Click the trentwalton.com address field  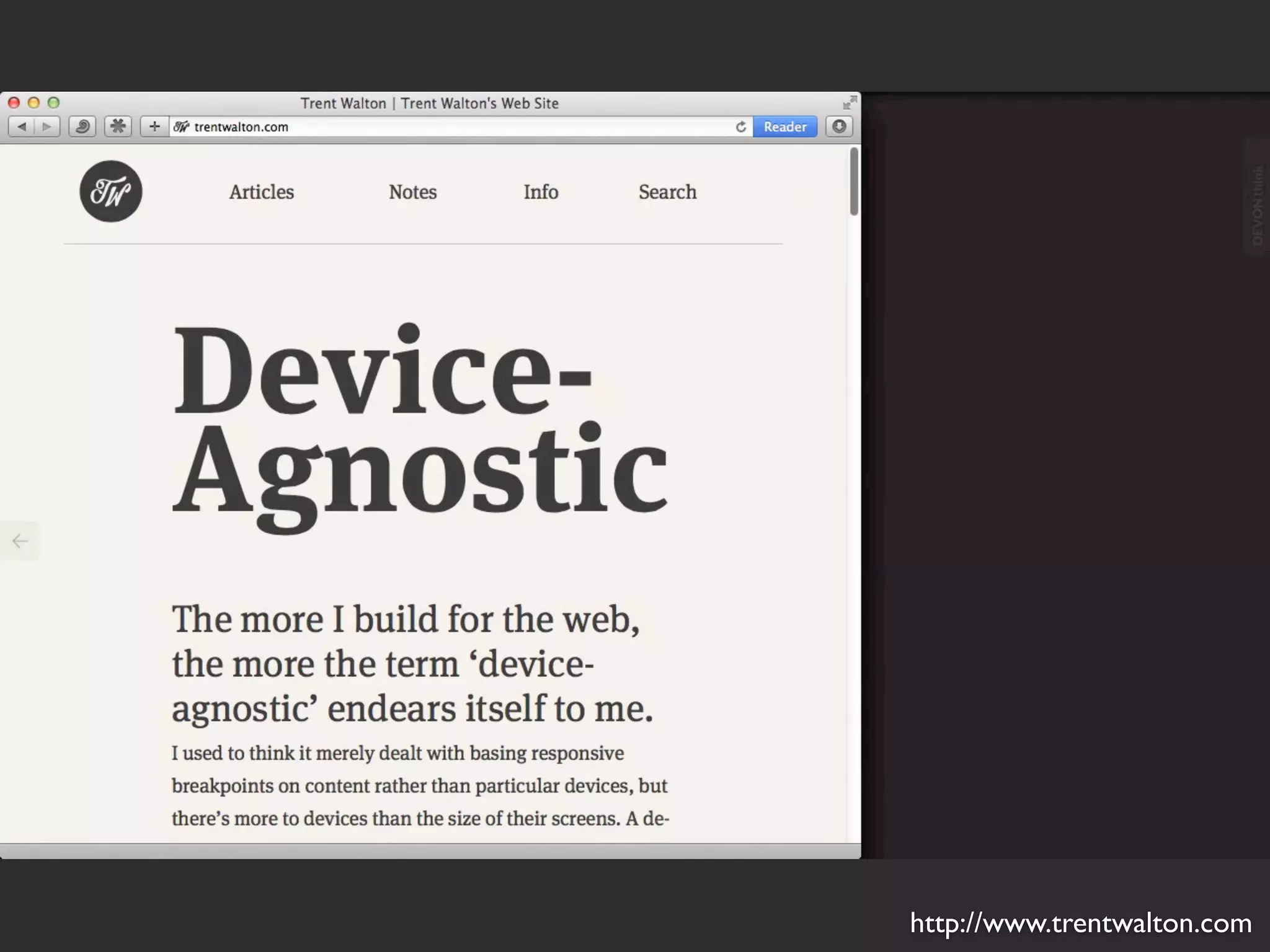(434, 126)
